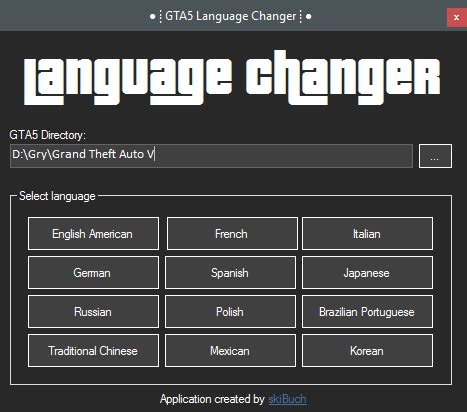This screenshot has width=467, height=412.
Task: Pick the Japanese language option
Action: pyautogui.click(x=367, y=272)
